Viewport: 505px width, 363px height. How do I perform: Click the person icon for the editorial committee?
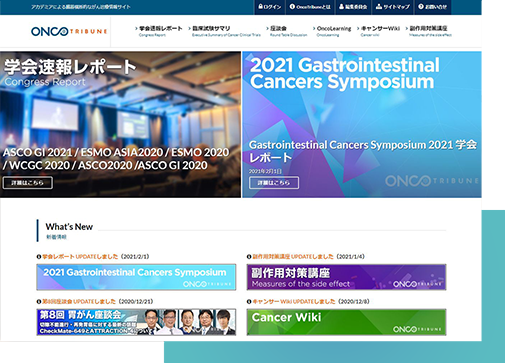(341, 7)
